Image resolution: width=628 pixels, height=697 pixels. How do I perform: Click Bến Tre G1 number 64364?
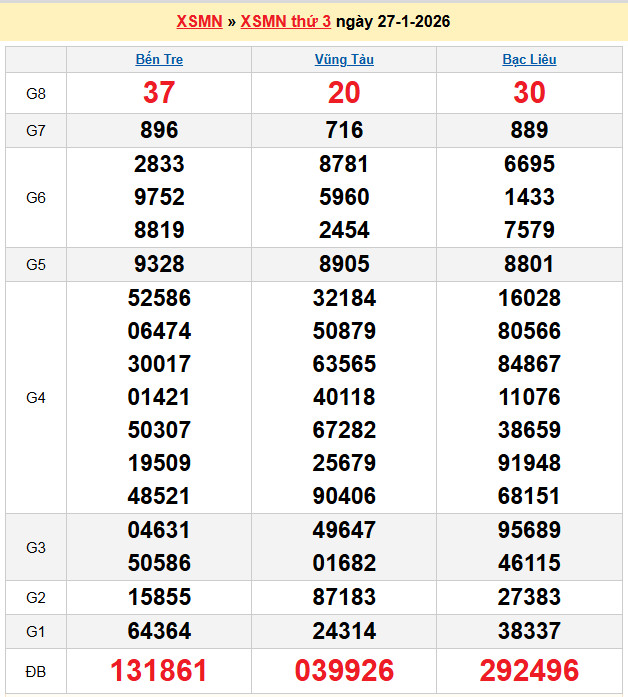tap(159, 631)
